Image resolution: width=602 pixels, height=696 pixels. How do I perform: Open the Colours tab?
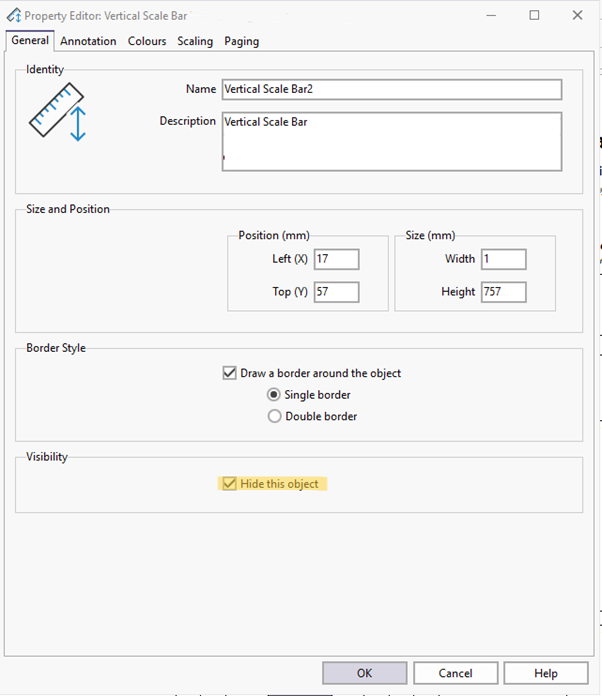(147, 41)
